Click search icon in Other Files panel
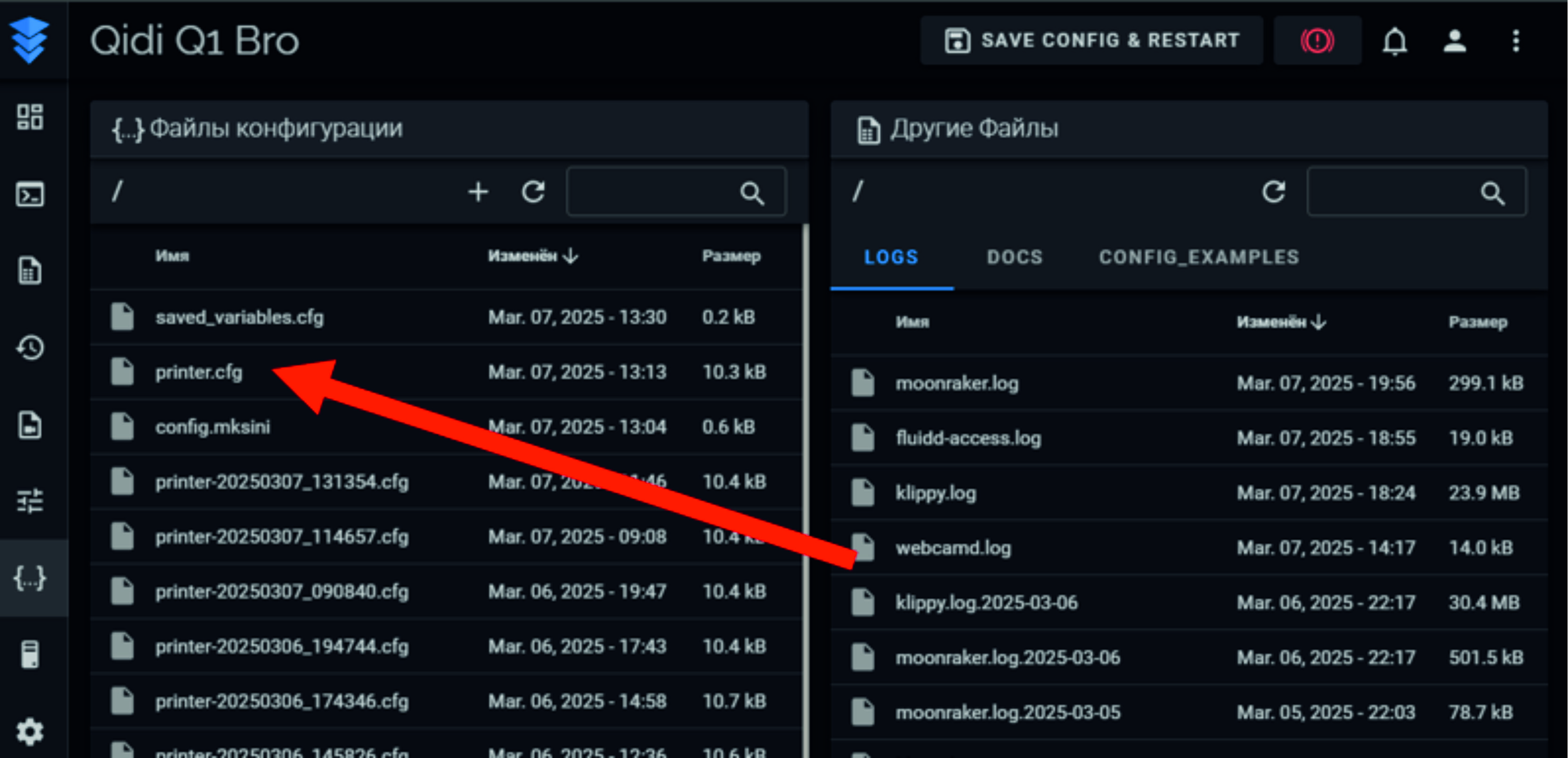The height and width of the screenshot is (758, 1568). (x=1493, y=193)
